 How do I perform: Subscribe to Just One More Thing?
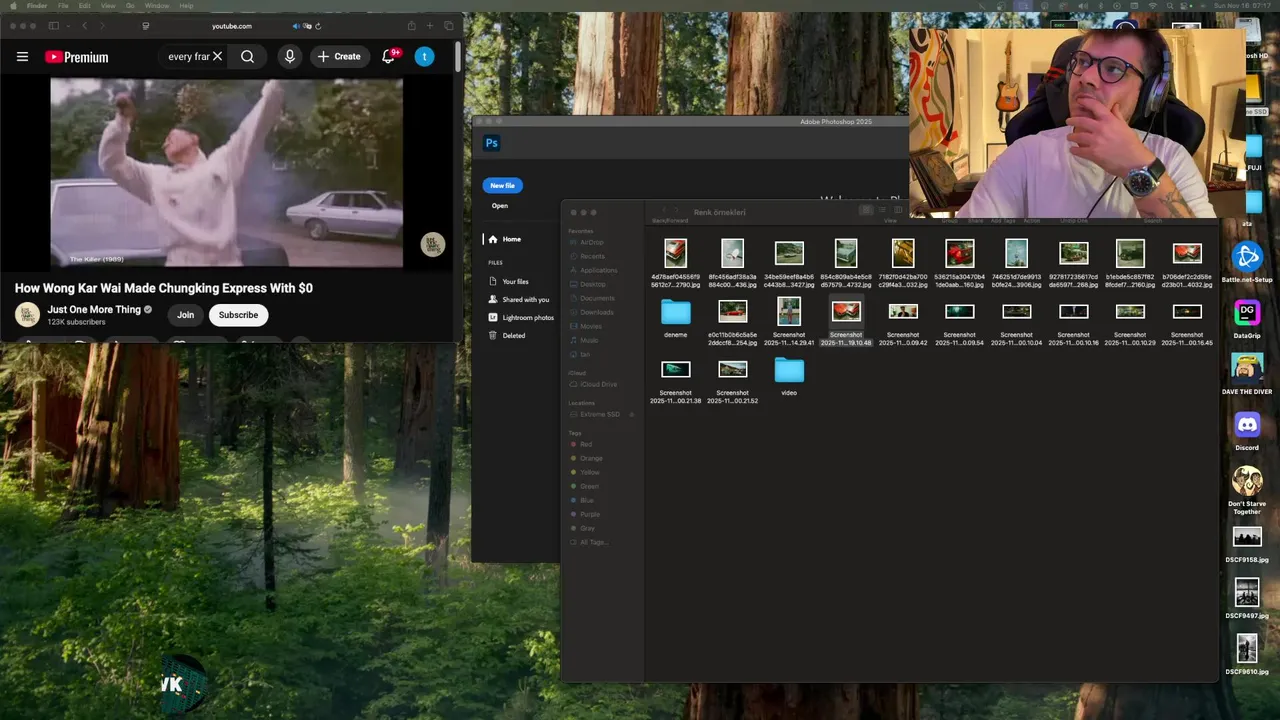(238, 315)
